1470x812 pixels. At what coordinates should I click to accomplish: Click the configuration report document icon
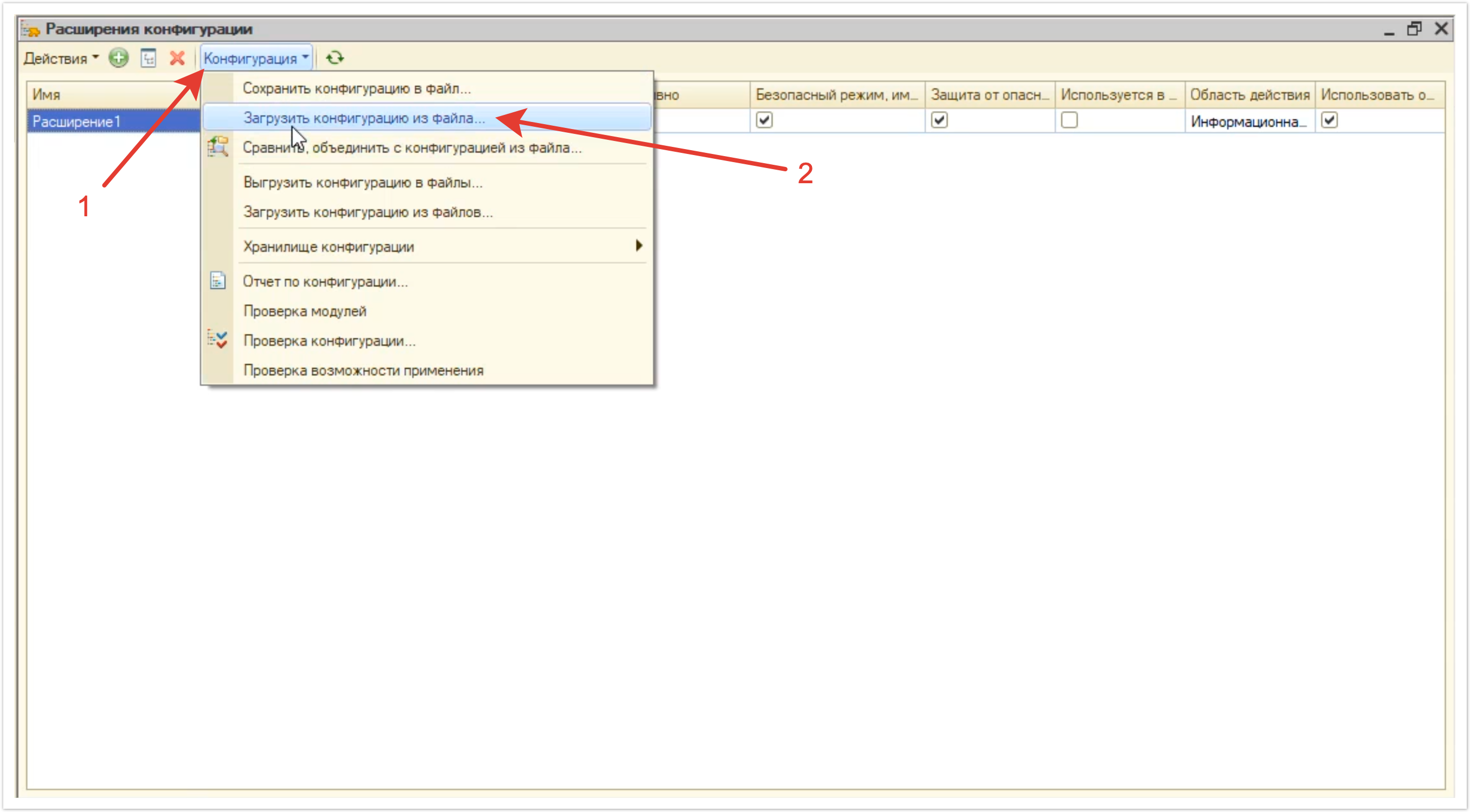(217, 281)
